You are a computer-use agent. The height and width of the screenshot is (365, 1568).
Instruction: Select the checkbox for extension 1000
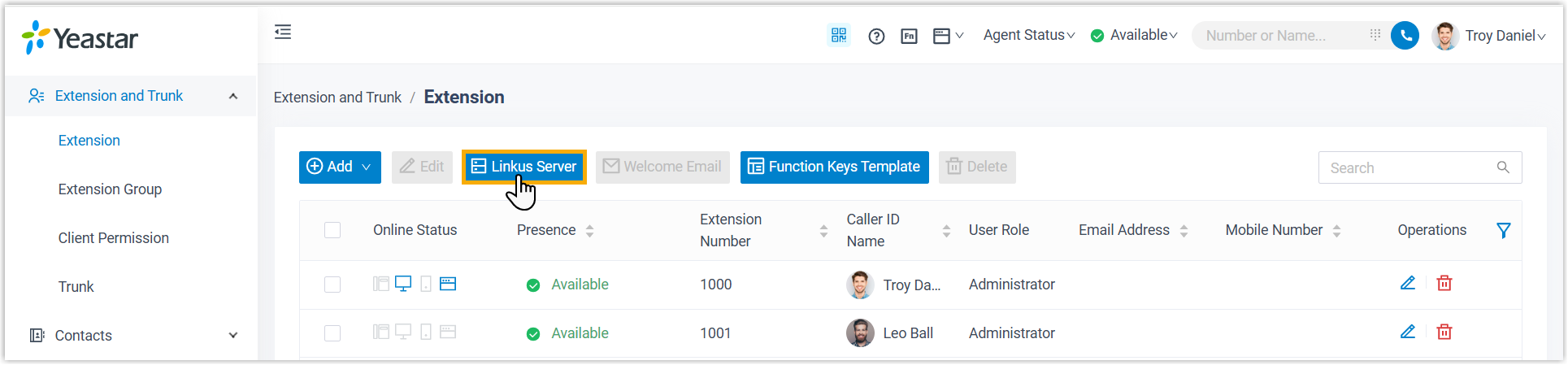point(332,285)
